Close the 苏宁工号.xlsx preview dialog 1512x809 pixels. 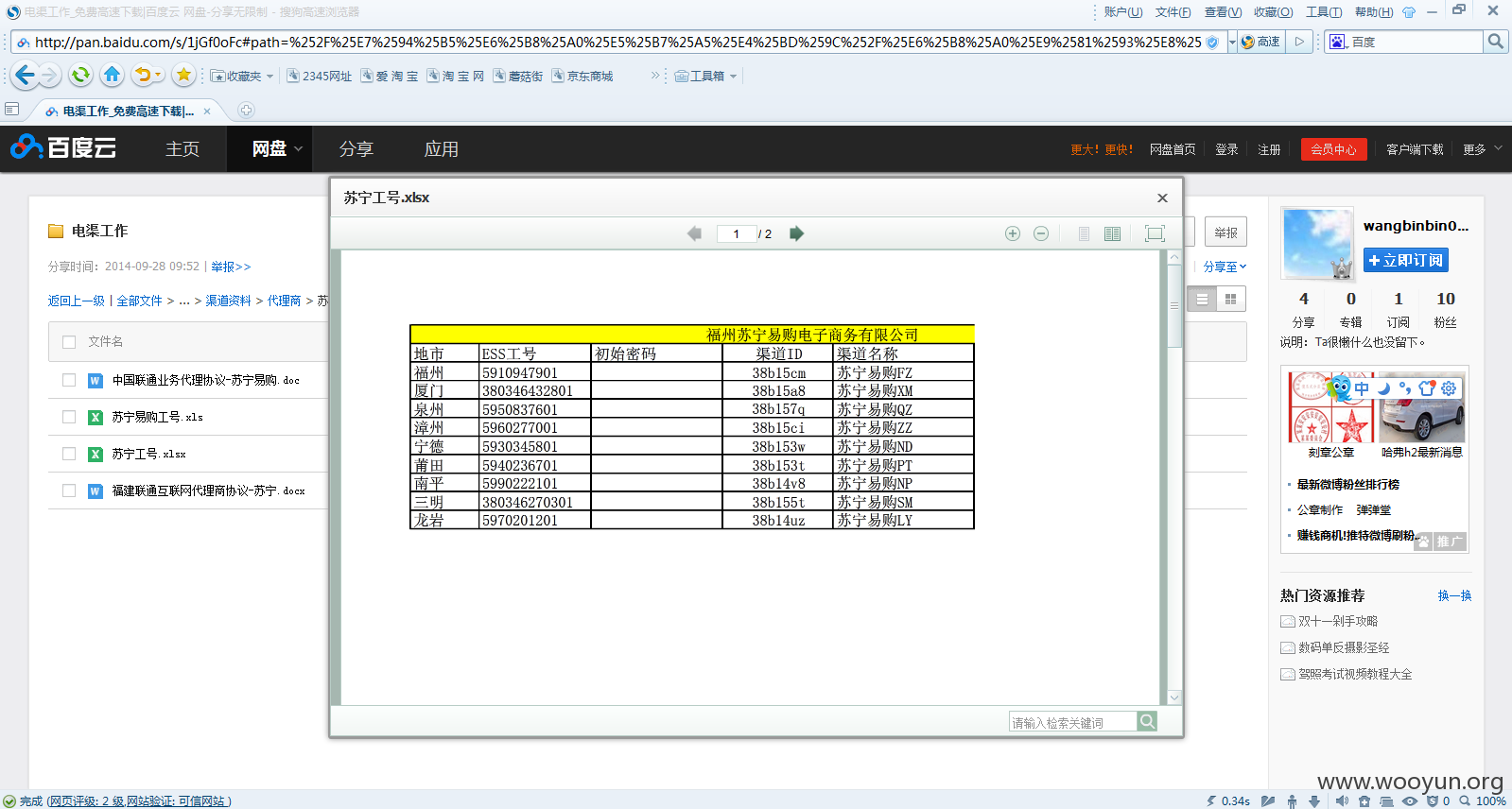tap(1162, 198)
